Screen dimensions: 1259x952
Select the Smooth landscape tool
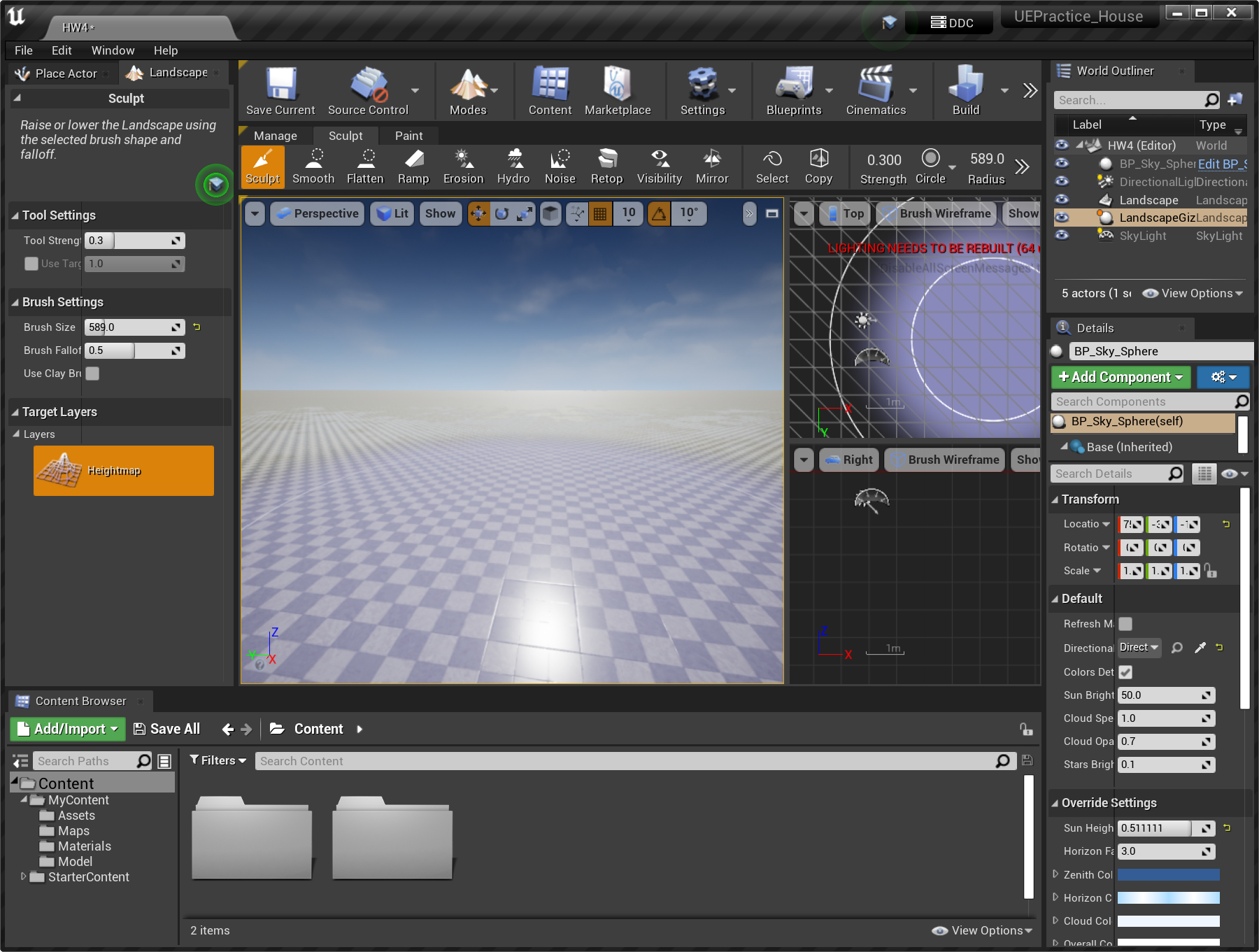[x=313, y=167]
